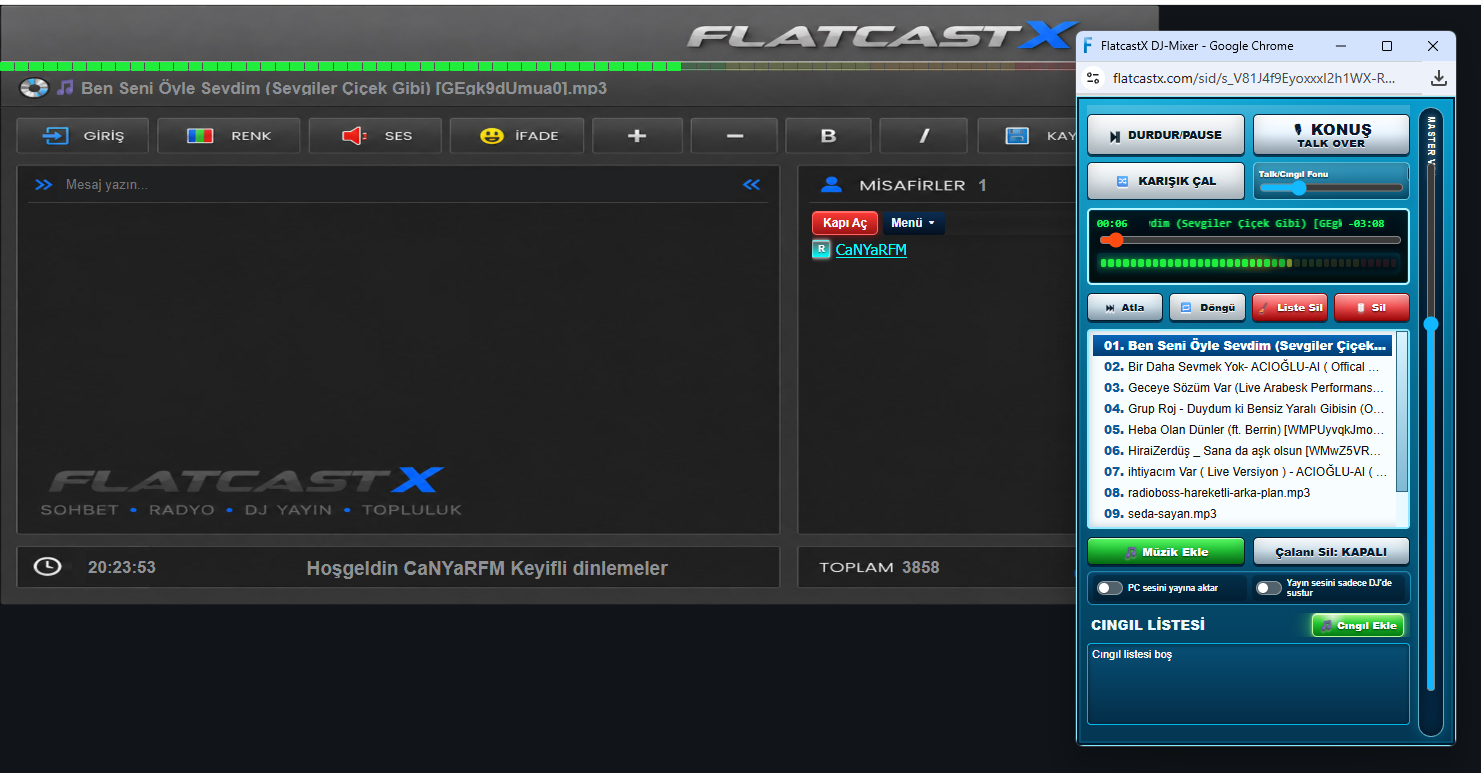Enable PC sesini yayına aktar switch
Viewport: 1481px width, 773px height.
click(1110, 588)
